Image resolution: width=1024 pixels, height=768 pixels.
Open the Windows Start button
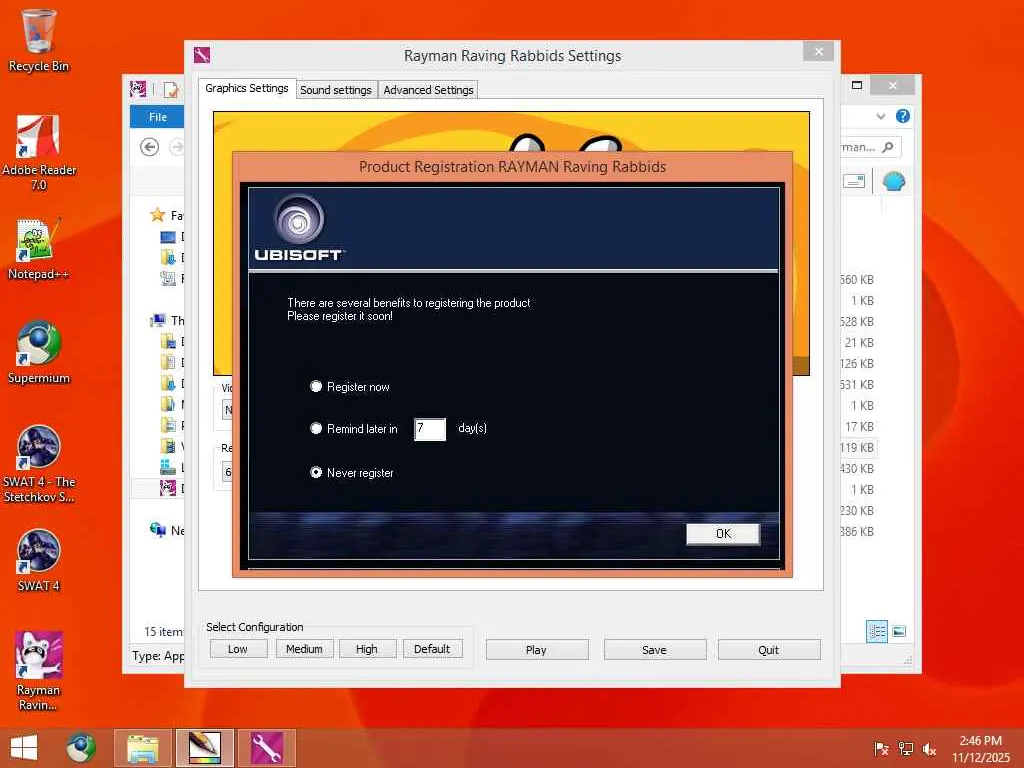(24, 748)
